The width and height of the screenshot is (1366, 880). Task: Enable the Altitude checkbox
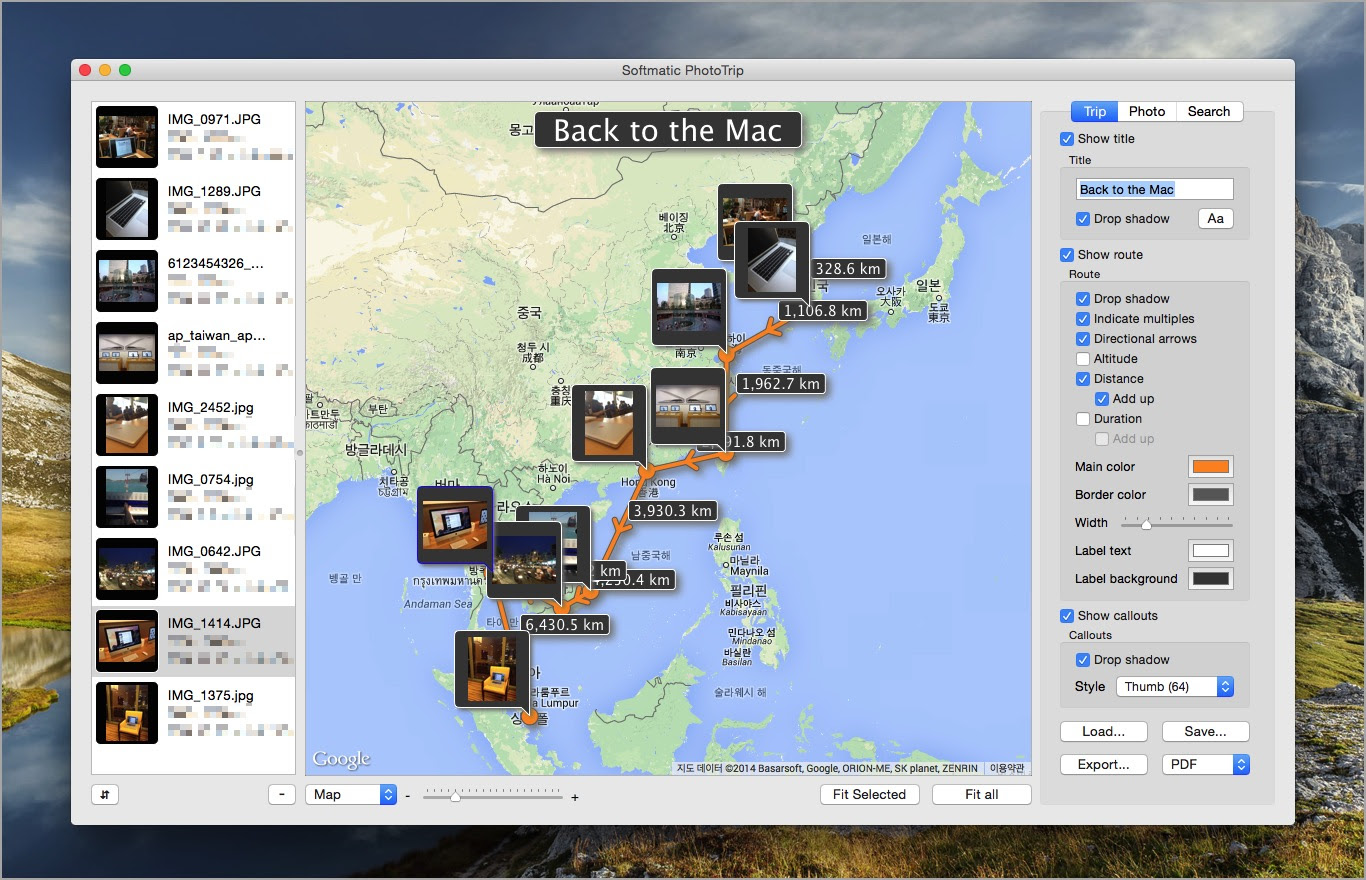[1083, 359]
